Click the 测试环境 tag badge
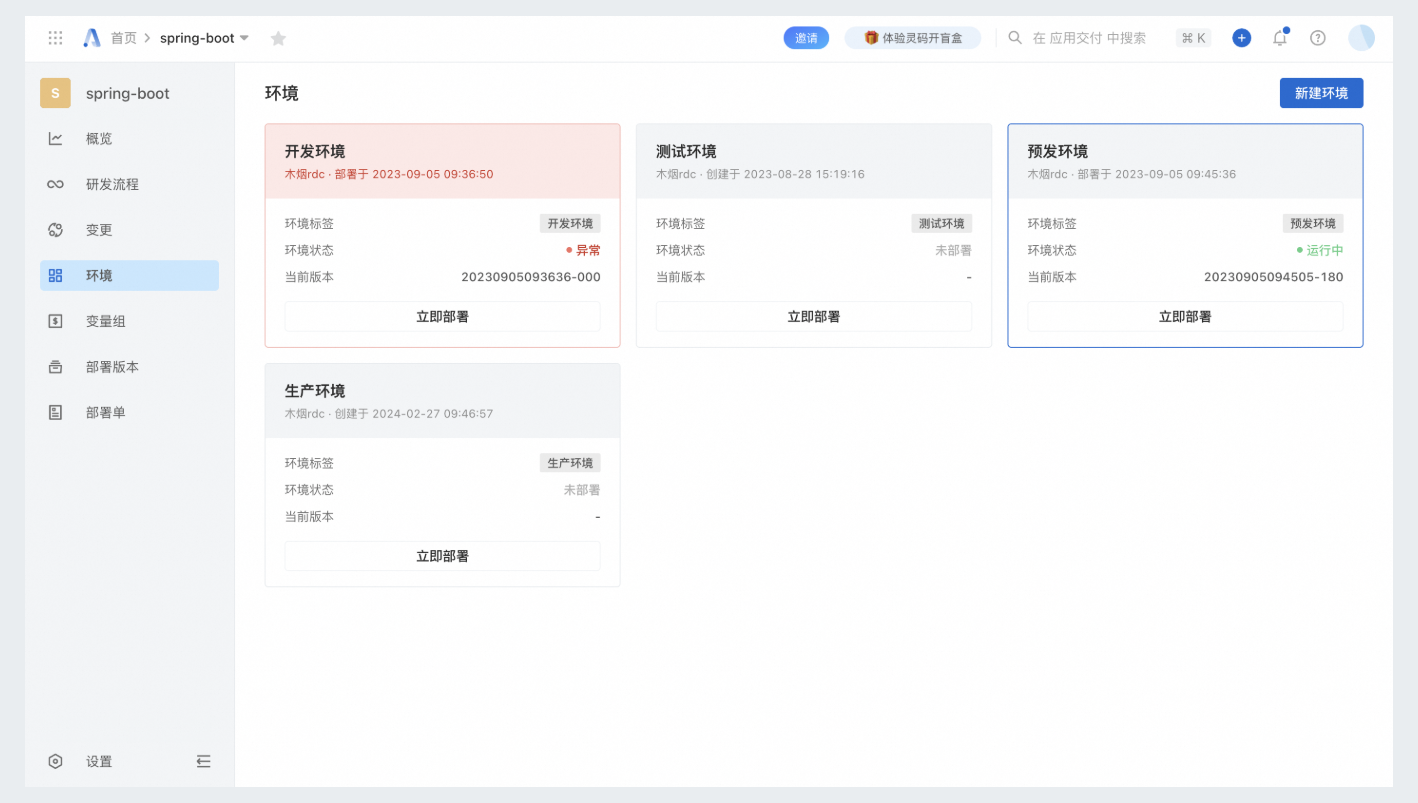 click(x=942, y=224)
